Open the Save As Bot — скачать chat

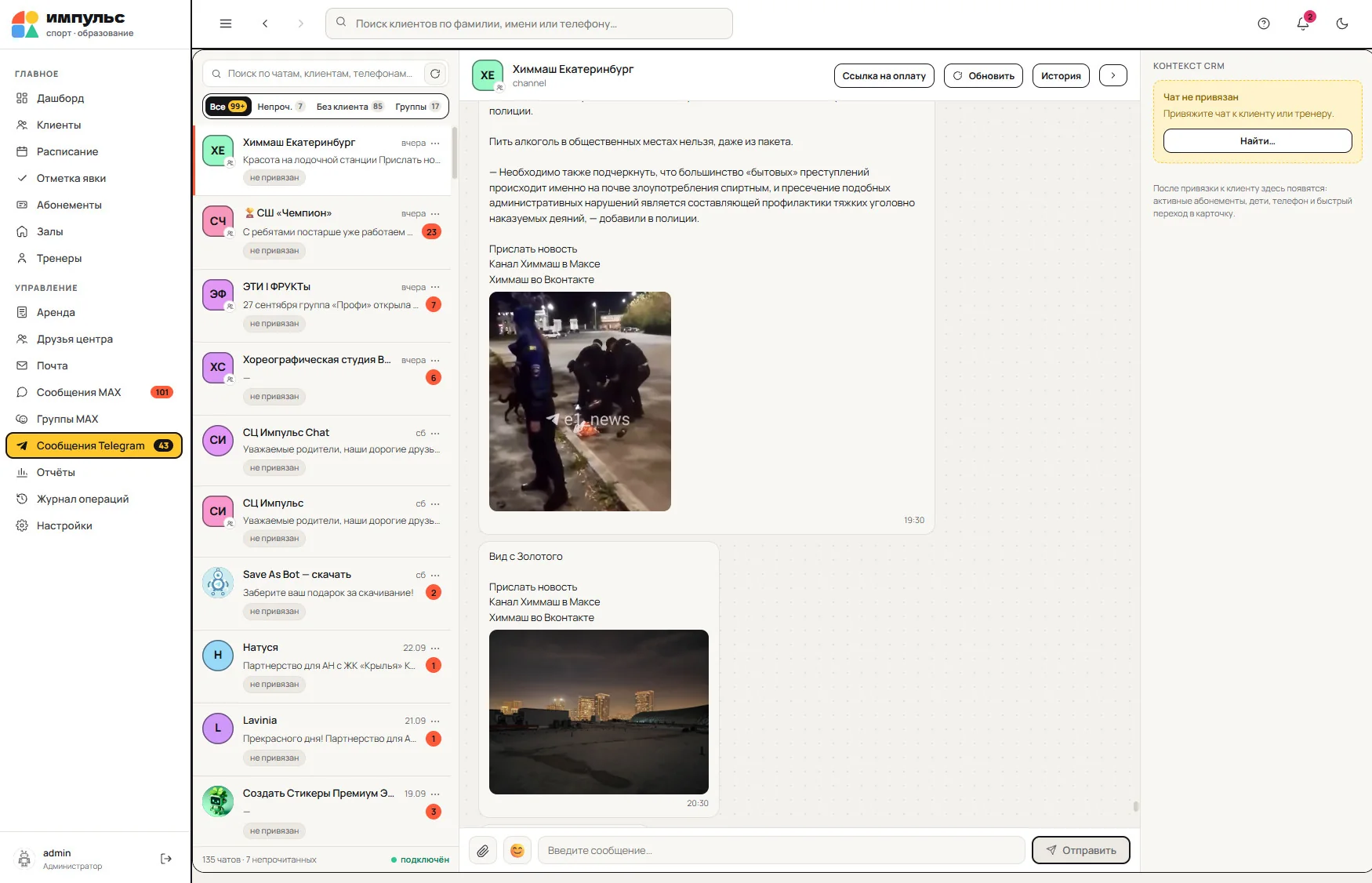click(322, 594)
